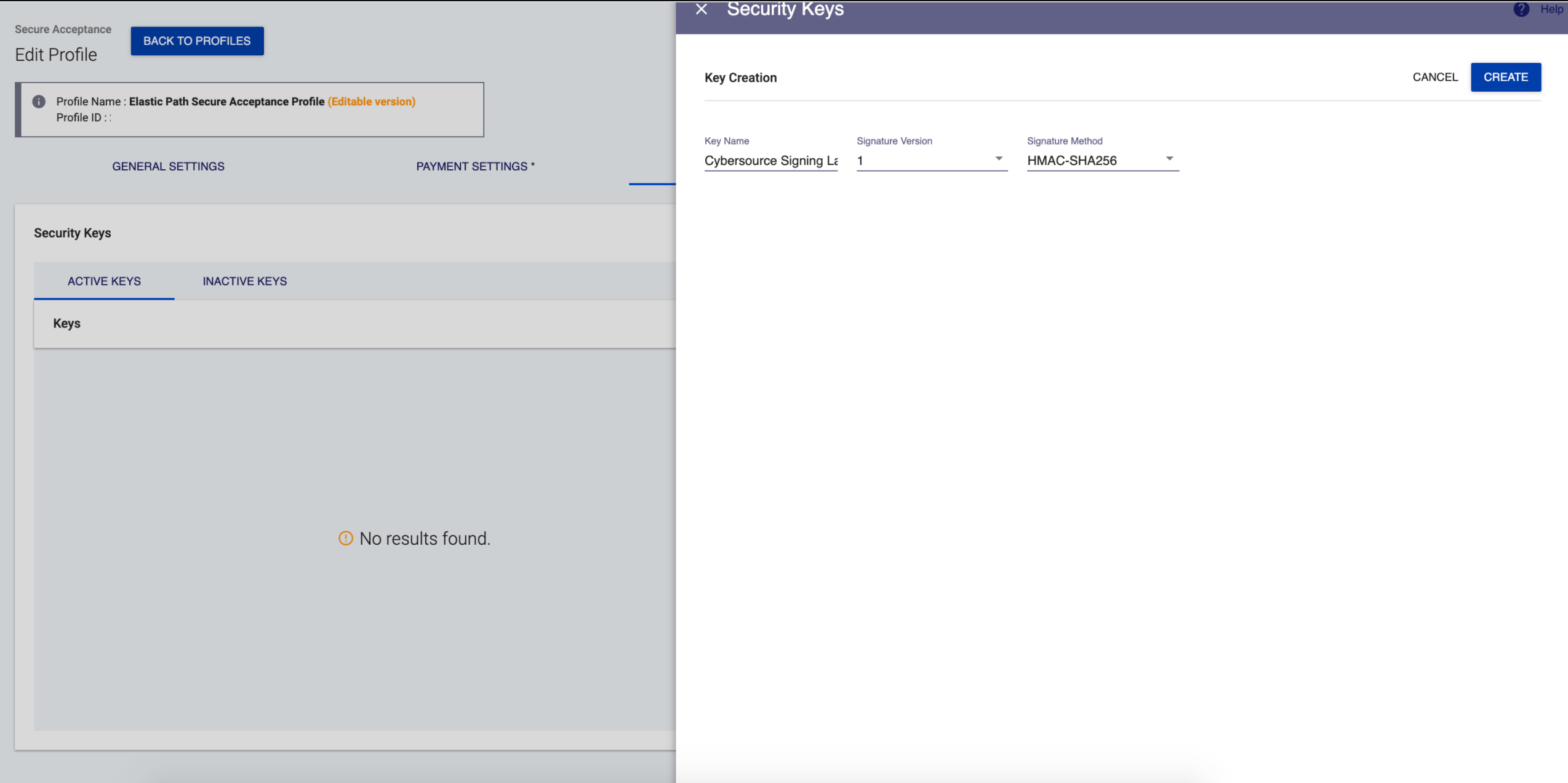Open the General Settings tab
Viewport: 1568px width, 783px height.
pyautogui.click(x=168, y=166)
